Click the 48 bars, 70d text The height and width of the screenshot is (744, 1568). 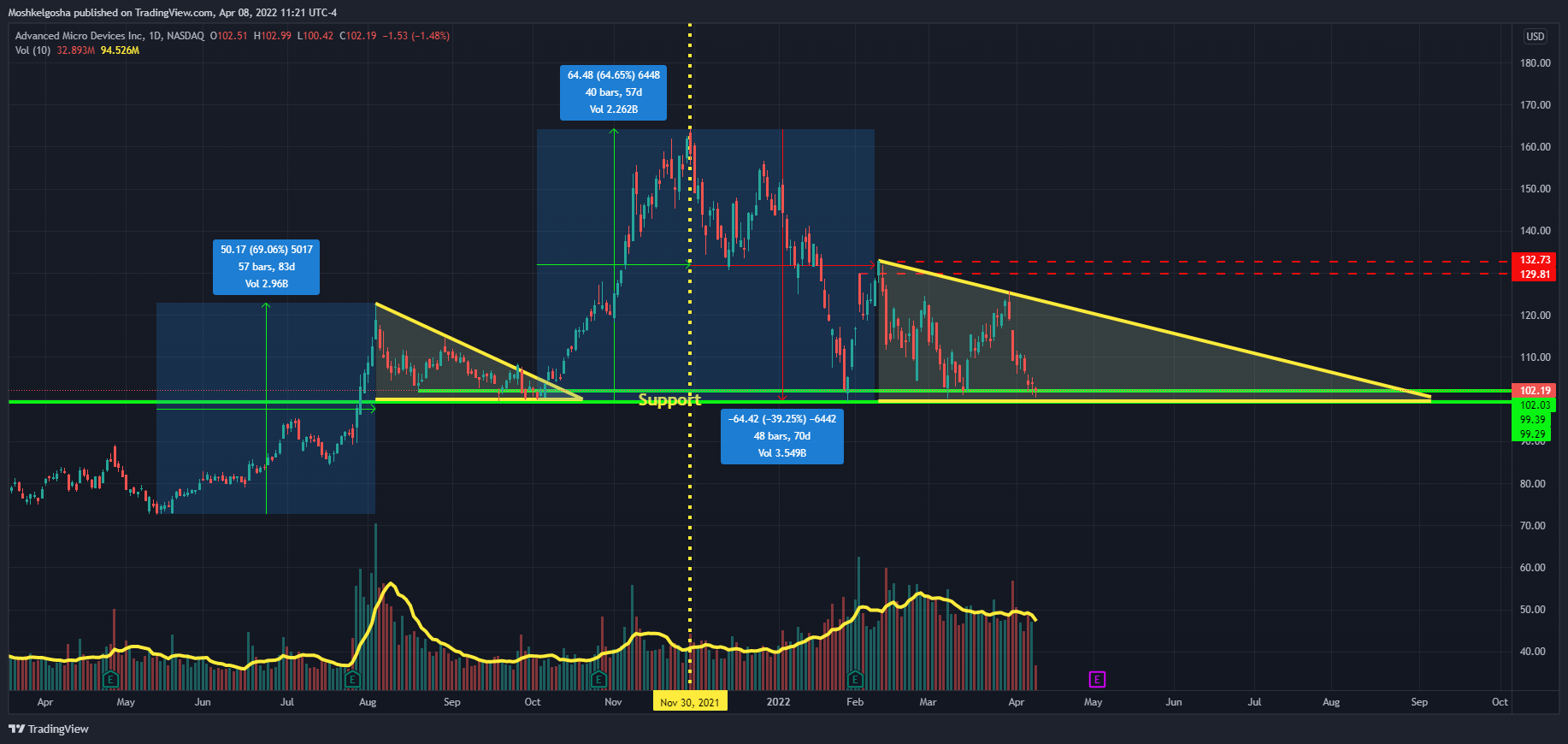(x=782, y=436)
